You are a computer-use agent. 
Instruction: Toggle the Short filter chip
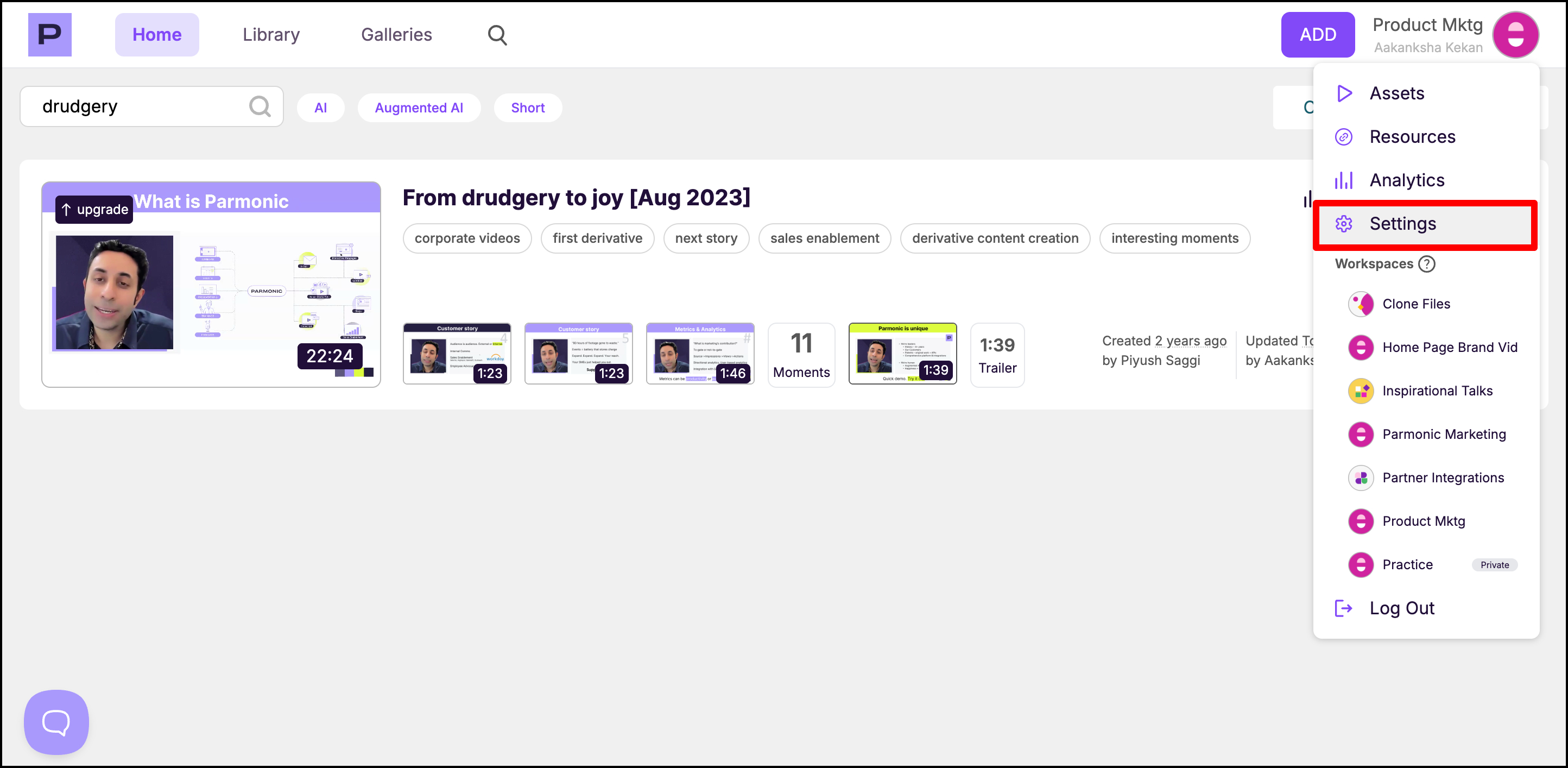coord(527,108)
